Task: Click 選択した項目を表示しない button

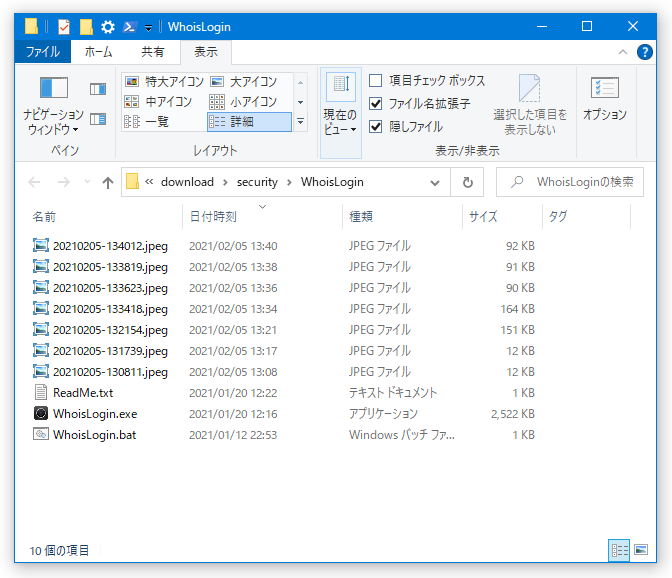Action: click(530, 105)
